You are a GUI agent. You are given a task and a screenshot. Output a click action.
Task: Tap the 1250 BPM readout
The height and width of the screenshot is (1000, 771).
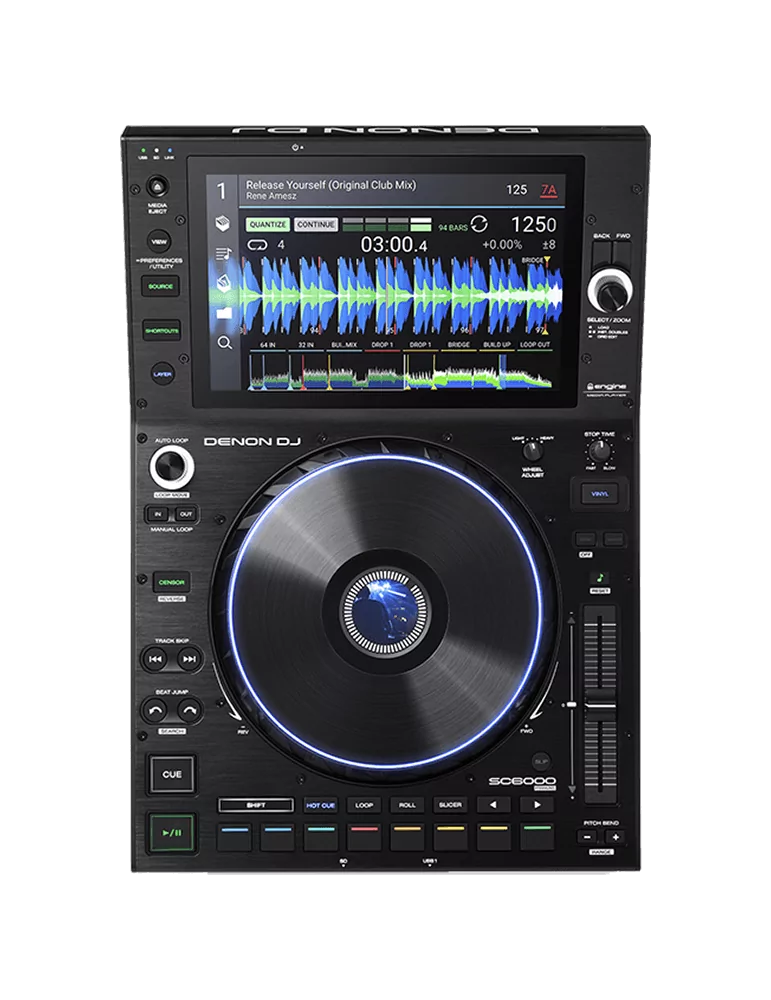[533, 224]
